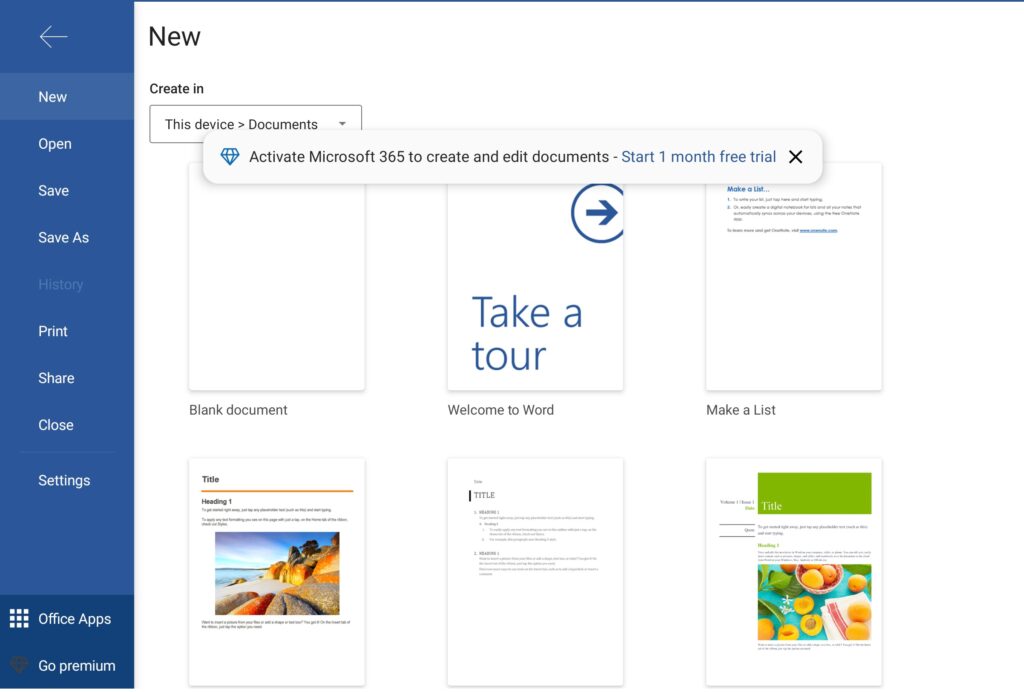Select Print in the sidebar

(67, 331)
